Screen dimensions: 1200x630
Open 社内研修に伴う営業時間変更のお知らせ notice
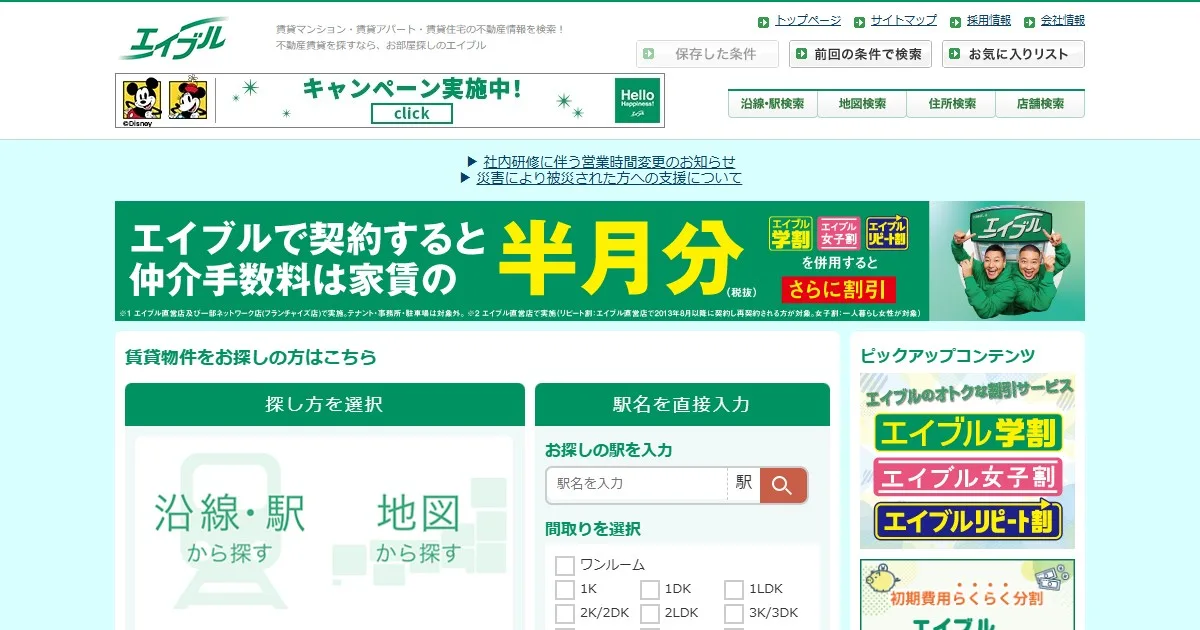609,161
